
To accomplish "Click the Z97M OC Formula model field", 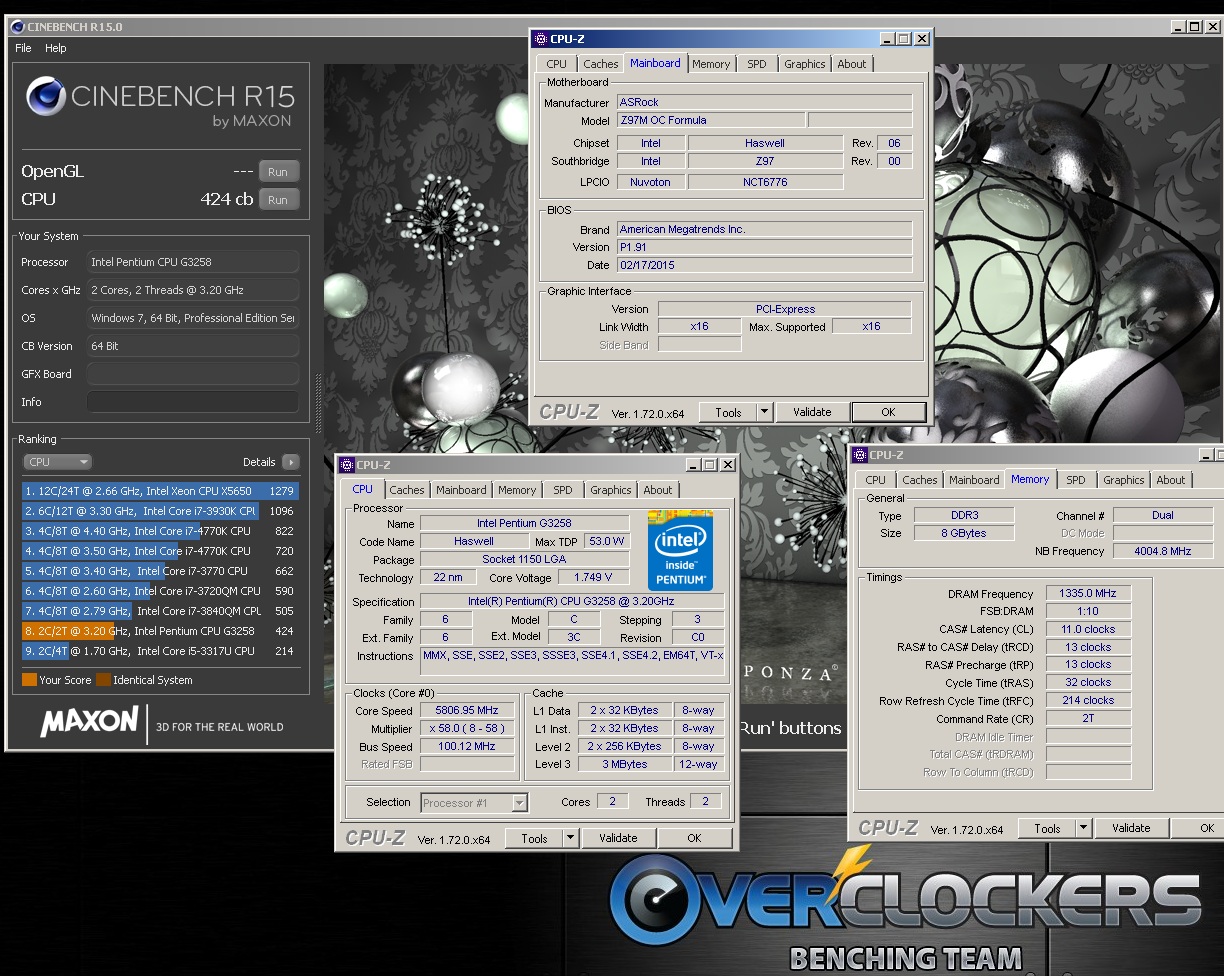I will 710,120.
